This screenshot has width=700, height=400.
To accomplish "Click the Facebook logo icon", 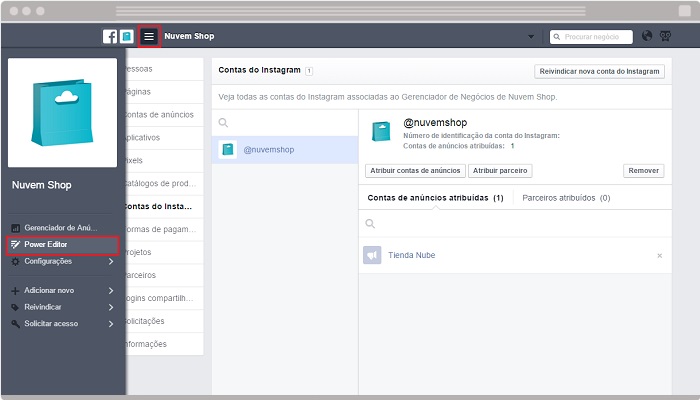I will (x=110, y=36).
